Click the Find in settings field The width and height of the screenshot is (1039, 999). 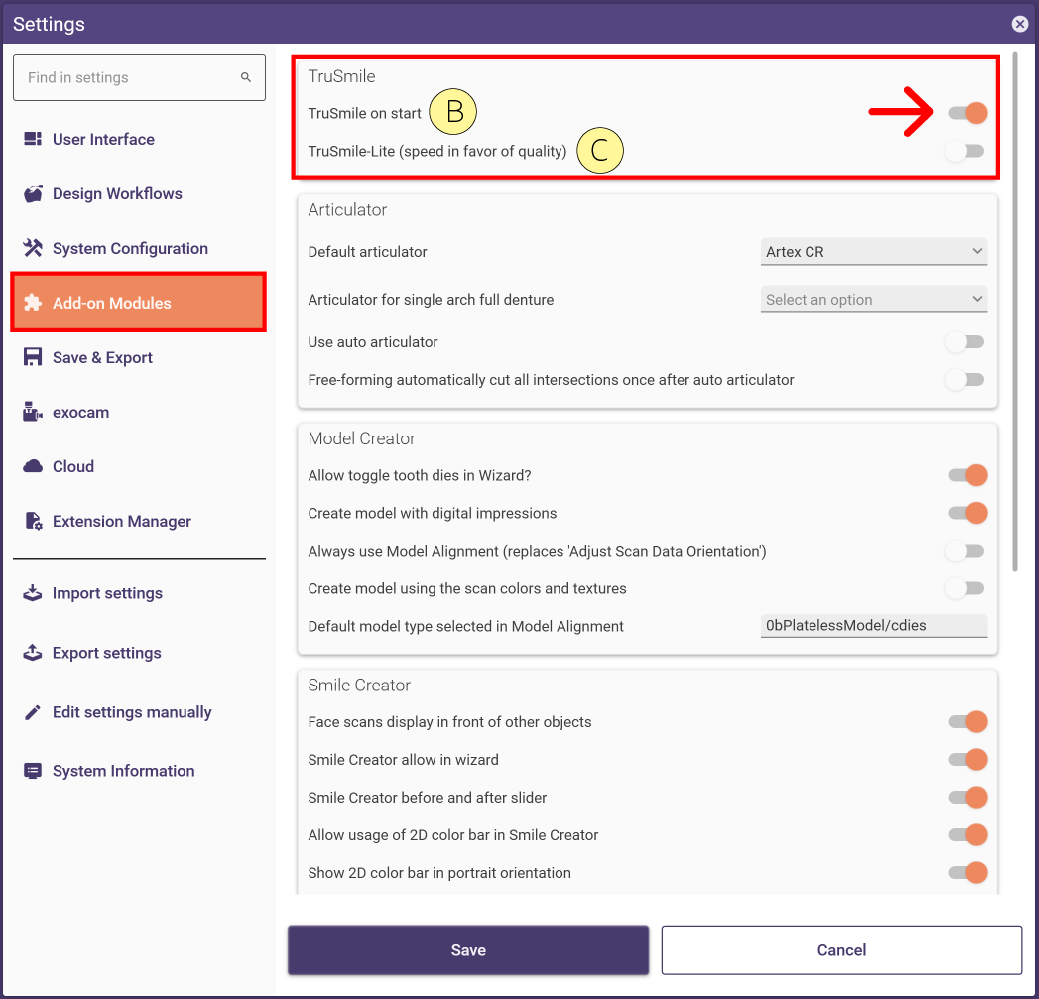[x=139, y=78]
